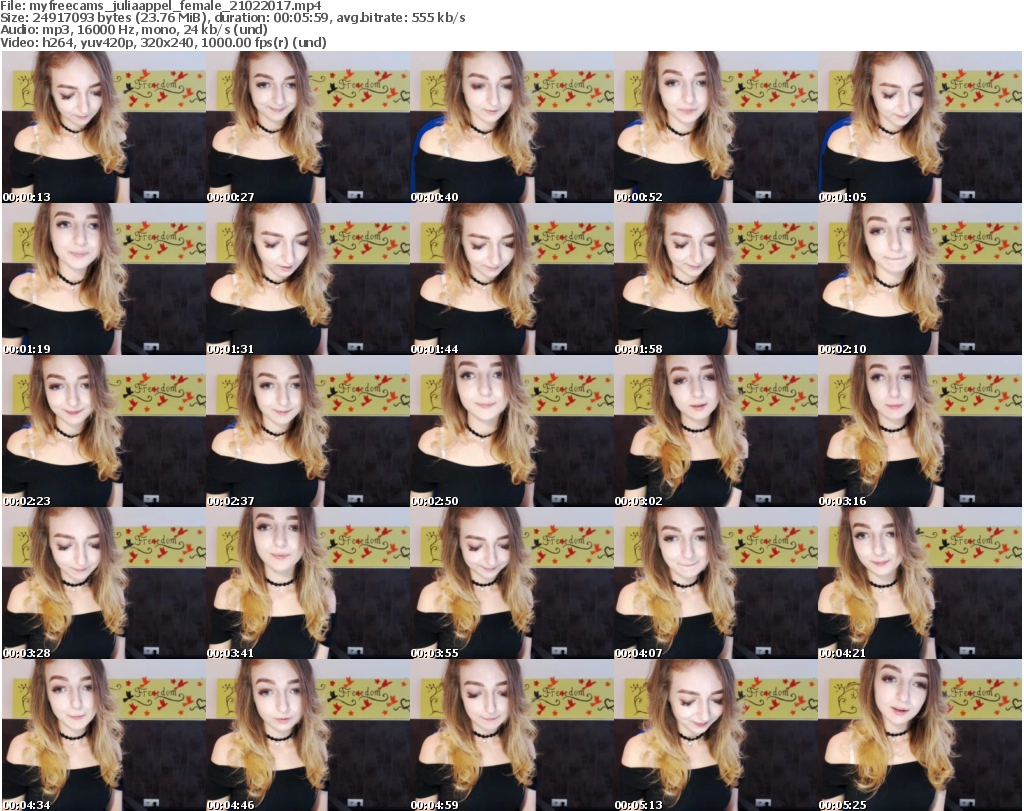
Task: Click the 00:04:07 video frame
Action: (x=716, y=583)
